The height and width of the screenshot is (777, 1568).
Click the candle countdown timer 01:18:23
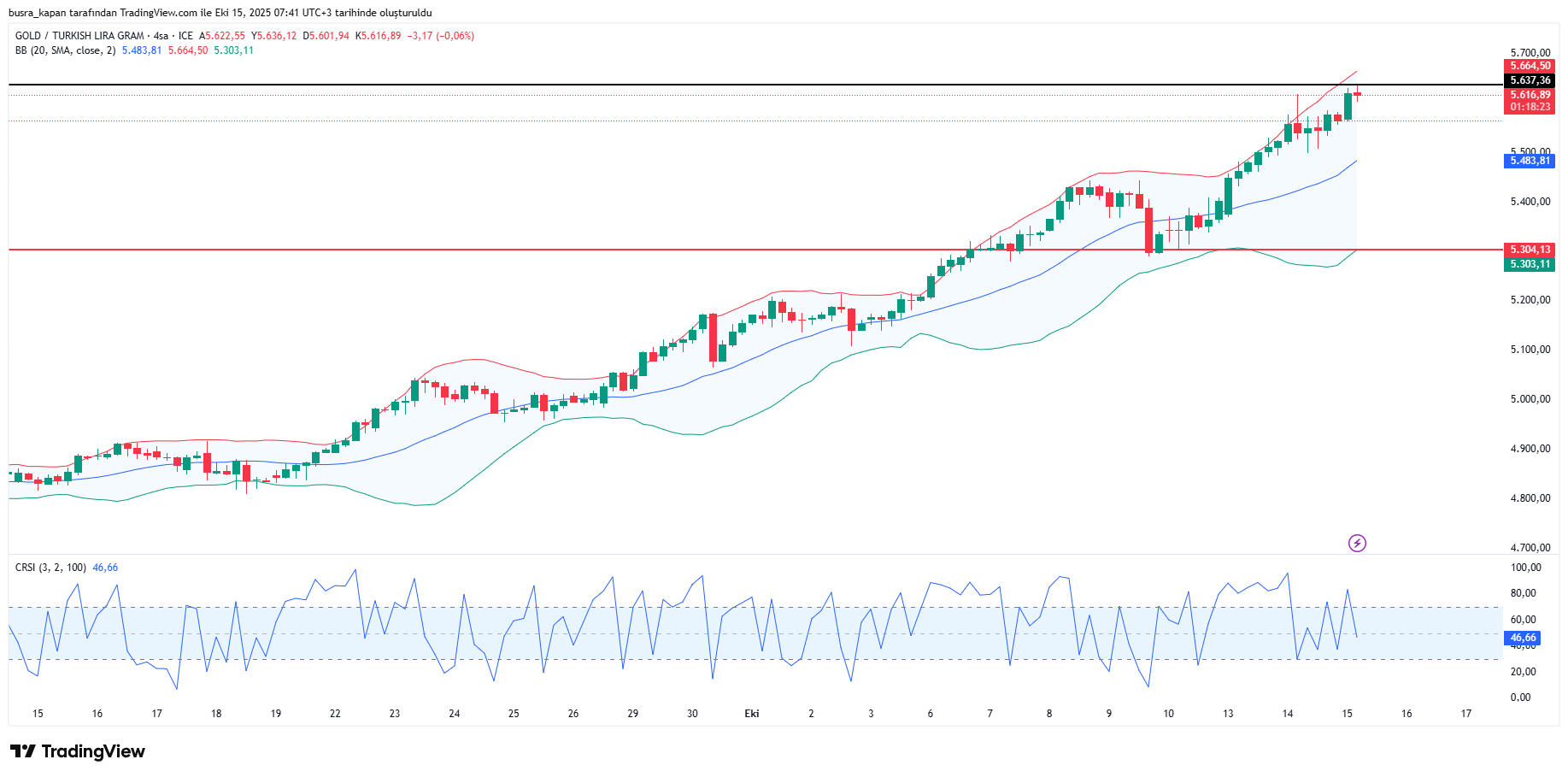point(1529,107)
